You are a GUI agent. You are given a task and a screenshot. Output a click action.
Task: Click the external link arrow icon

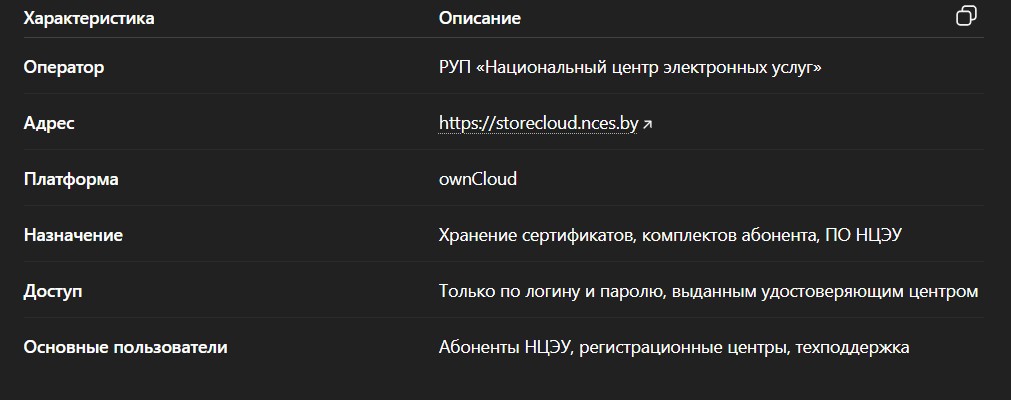[x=648, y=125]
